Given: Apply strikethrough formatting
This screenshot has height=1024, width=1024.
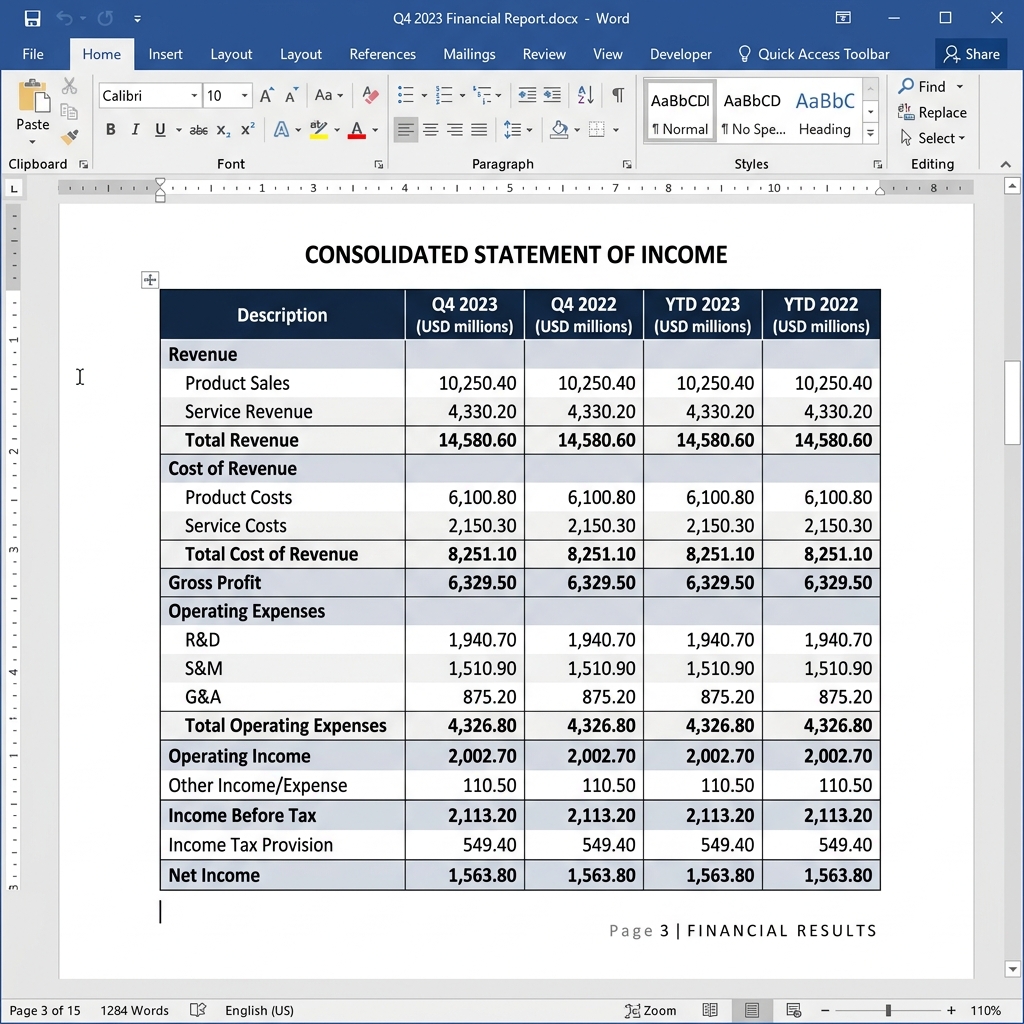Looking at the screenshot, I should tap(199, 129).
